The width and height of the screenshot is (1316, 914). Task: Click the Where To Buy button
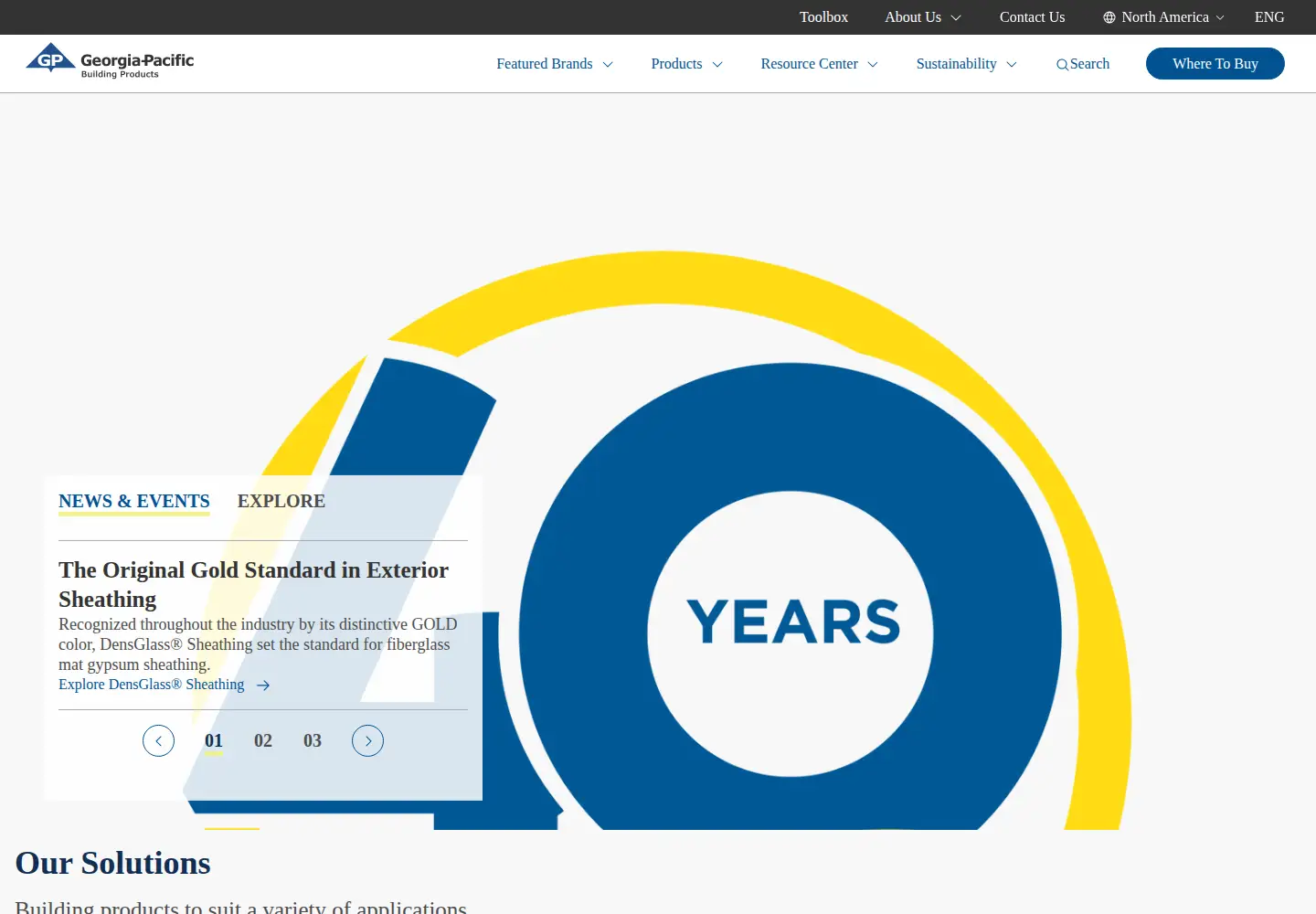point(1215,64)
